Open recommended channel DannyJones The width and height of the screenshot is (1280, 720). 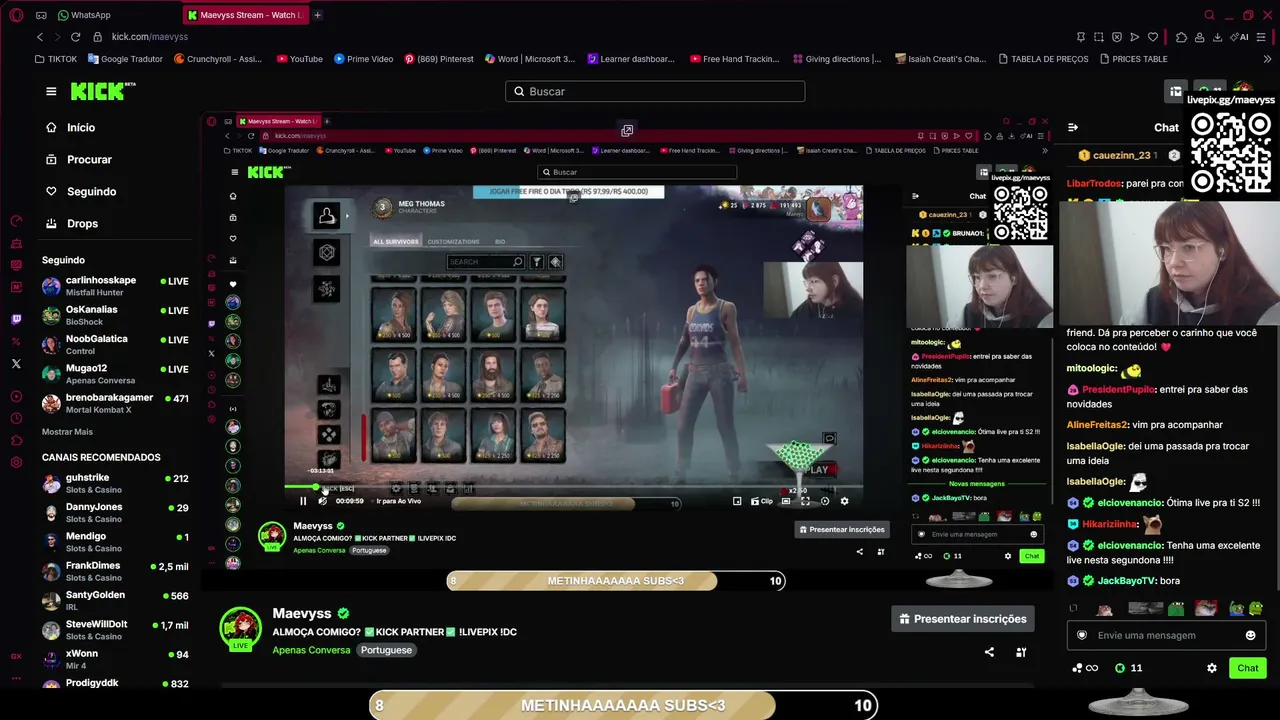pyautogui.click(x=115, y=513)
